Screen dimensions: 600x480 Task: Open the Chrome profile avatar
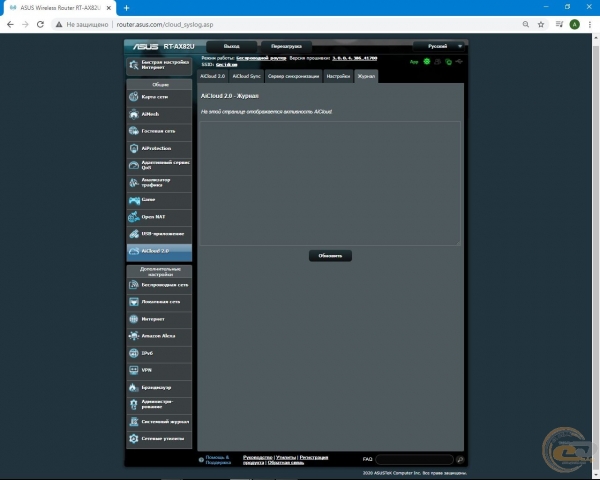pos(574,24)
